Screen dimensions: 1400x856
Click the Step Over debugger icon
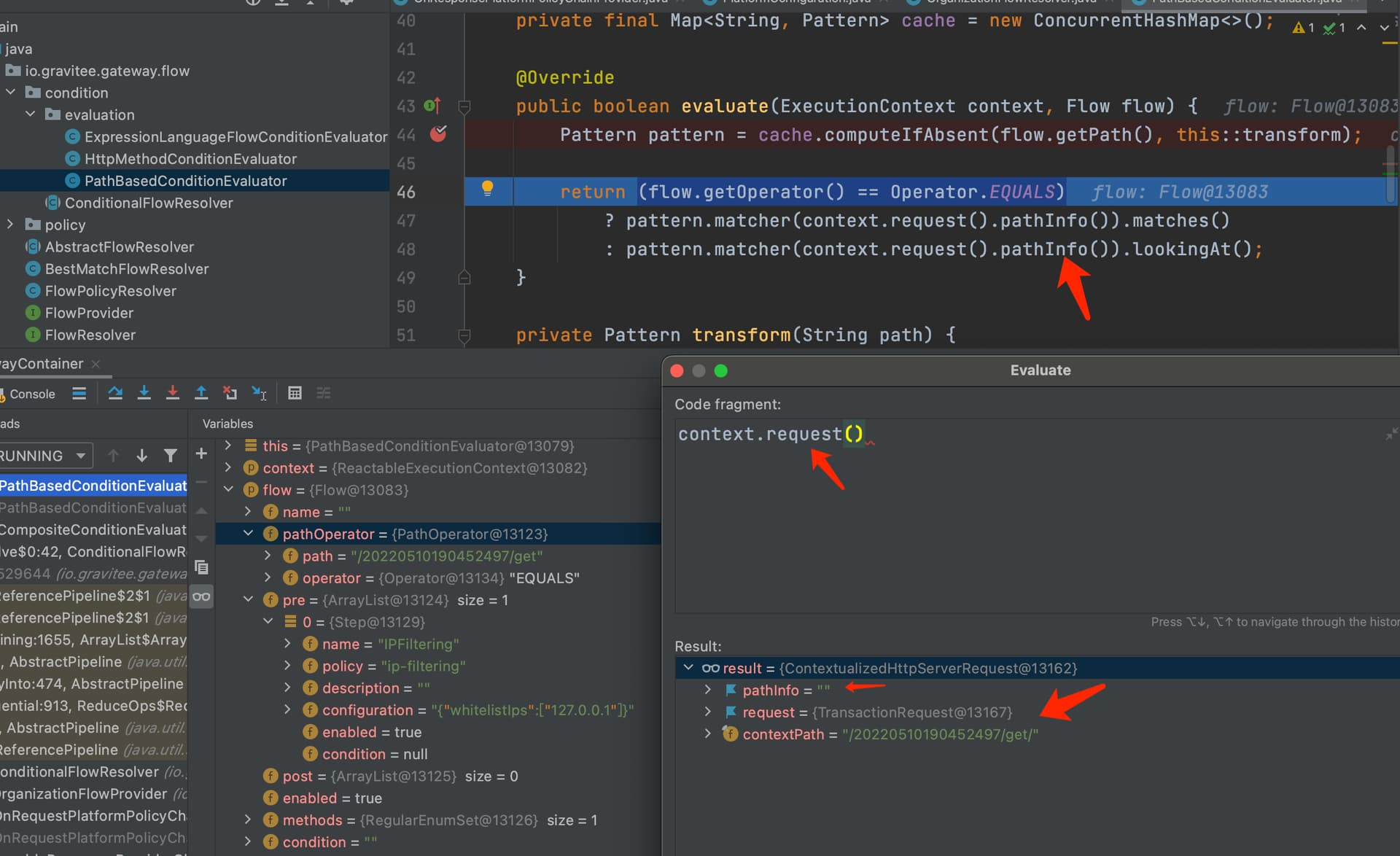115,394
